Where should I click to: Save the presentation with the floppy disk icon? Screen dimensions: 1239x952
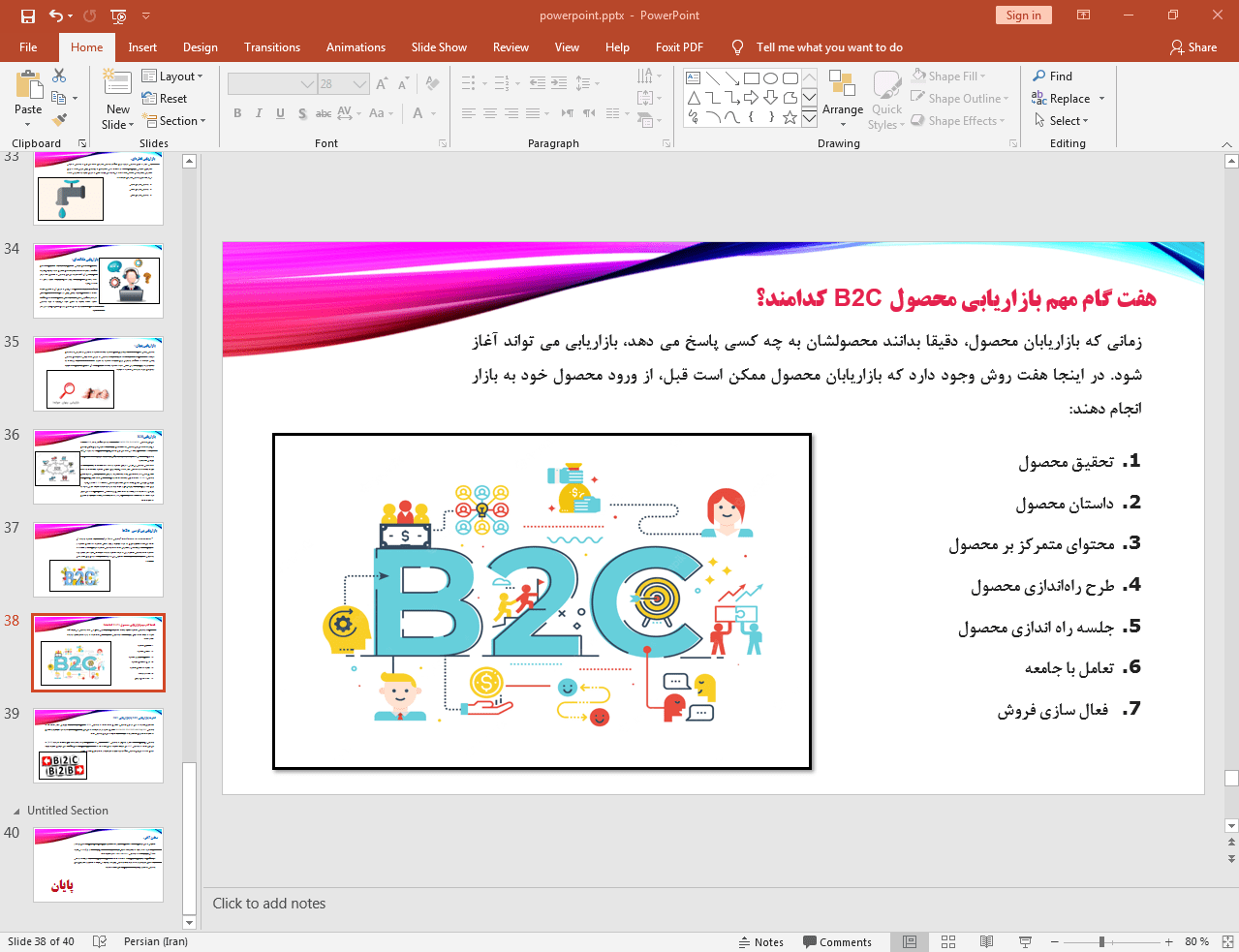[28, 15]
